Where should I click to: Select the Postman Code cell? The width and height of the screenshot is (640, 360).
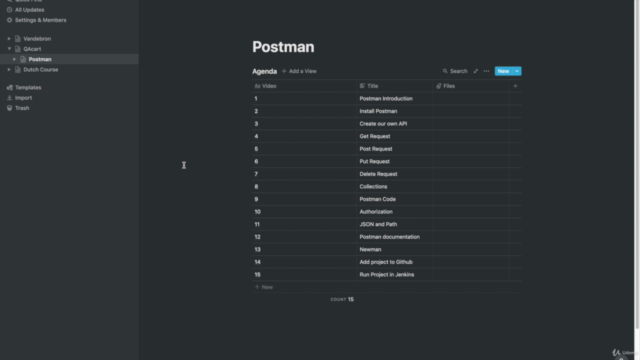click(x=395, y=200)
